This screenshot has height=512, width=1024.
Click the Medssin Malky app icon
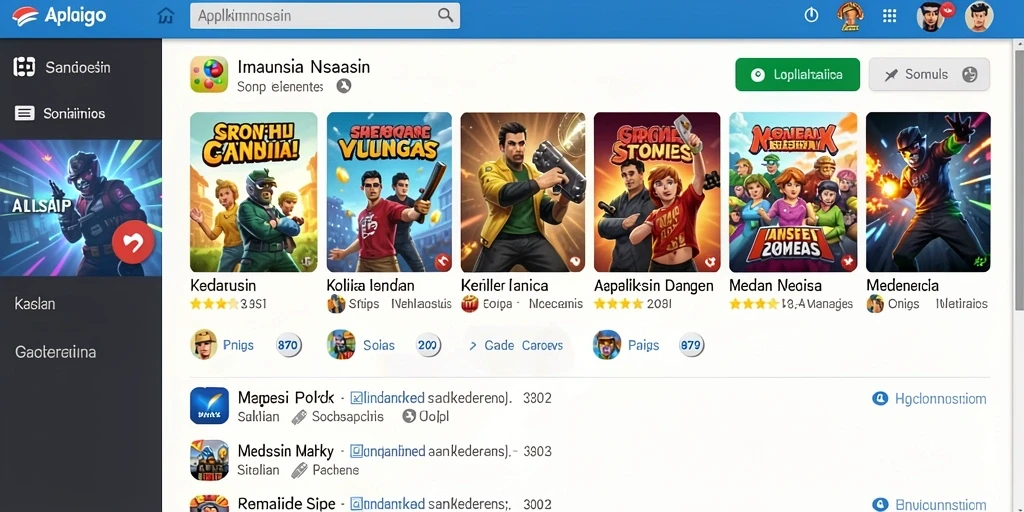click(x=209, y=460)
